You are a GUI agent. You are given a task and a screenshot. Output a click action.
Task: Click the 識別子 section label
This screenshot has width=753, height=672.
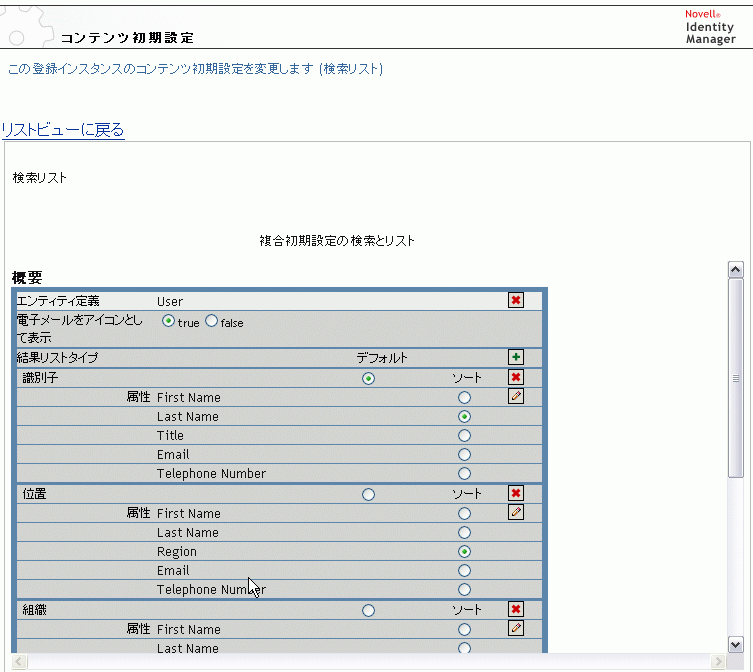[x=40, y=378]
